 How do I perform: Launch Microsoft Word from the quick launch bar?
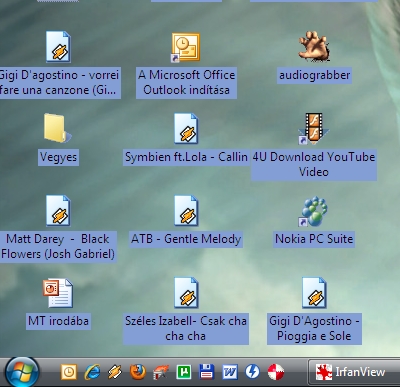point(230,372)
